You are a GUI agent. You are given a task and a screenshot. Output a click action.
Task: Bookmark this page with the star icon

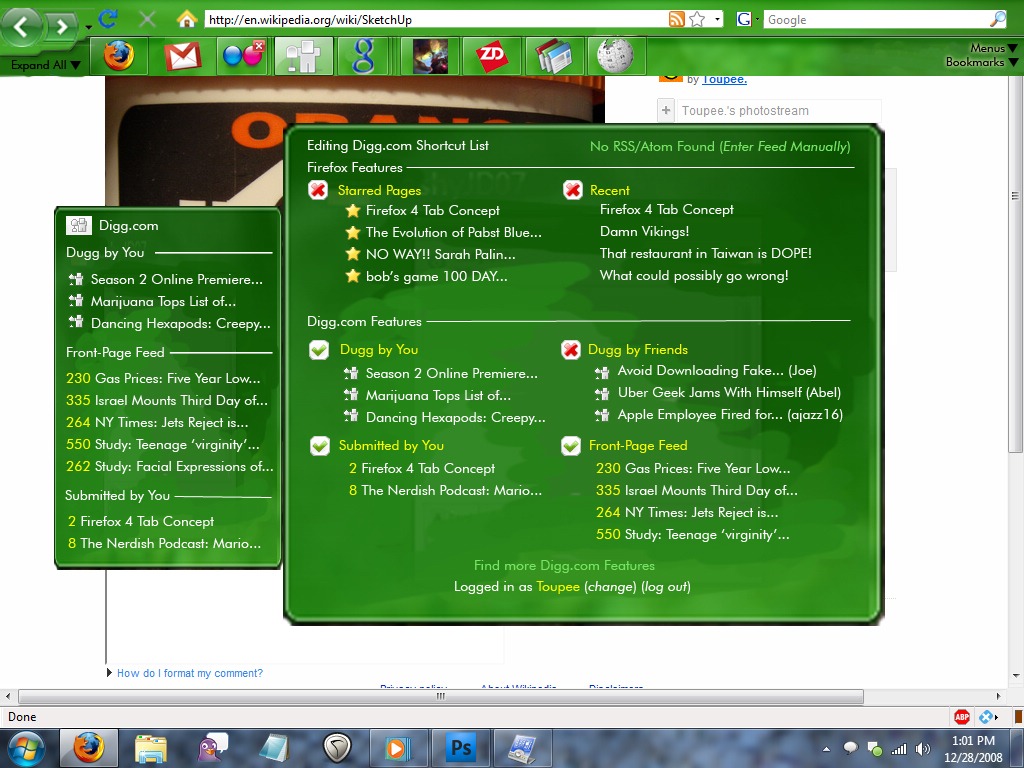[697, 19]
